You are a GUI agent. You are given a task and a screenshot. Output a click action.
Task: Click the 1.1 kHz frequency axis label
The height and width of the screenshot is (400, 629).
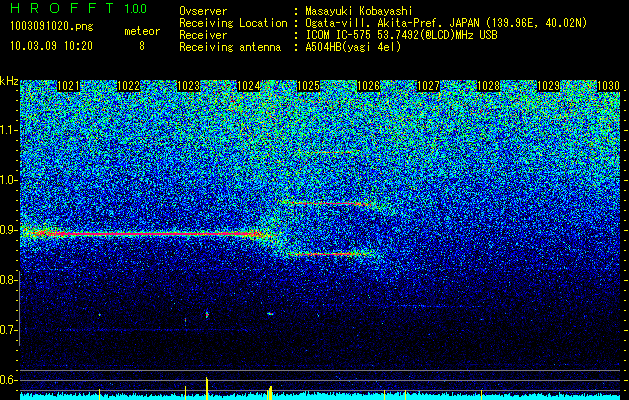(8, 130)
